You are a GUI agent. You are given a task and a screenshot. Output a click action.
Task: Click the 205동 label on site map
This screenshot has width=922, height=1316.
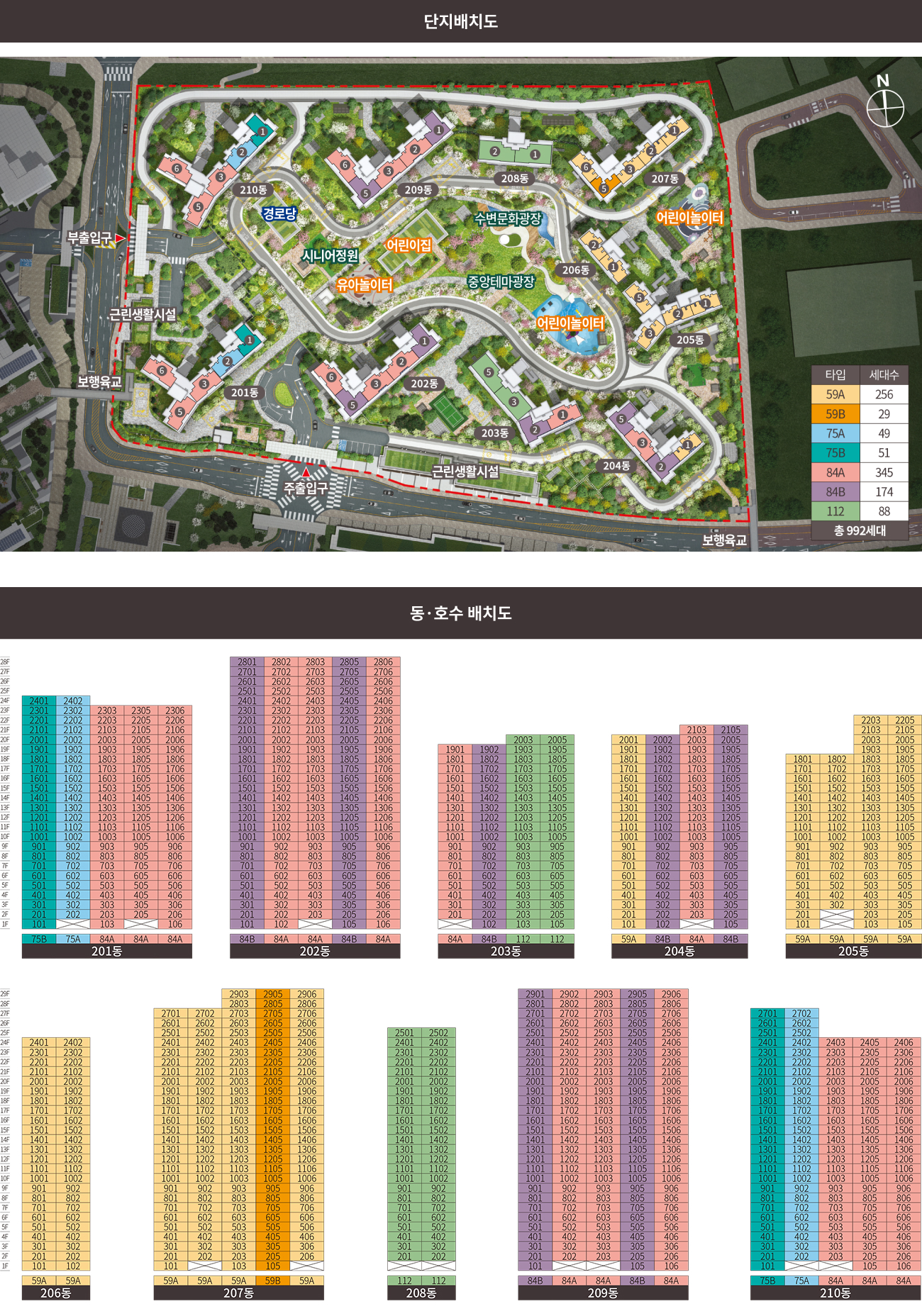tap(689, 340)
